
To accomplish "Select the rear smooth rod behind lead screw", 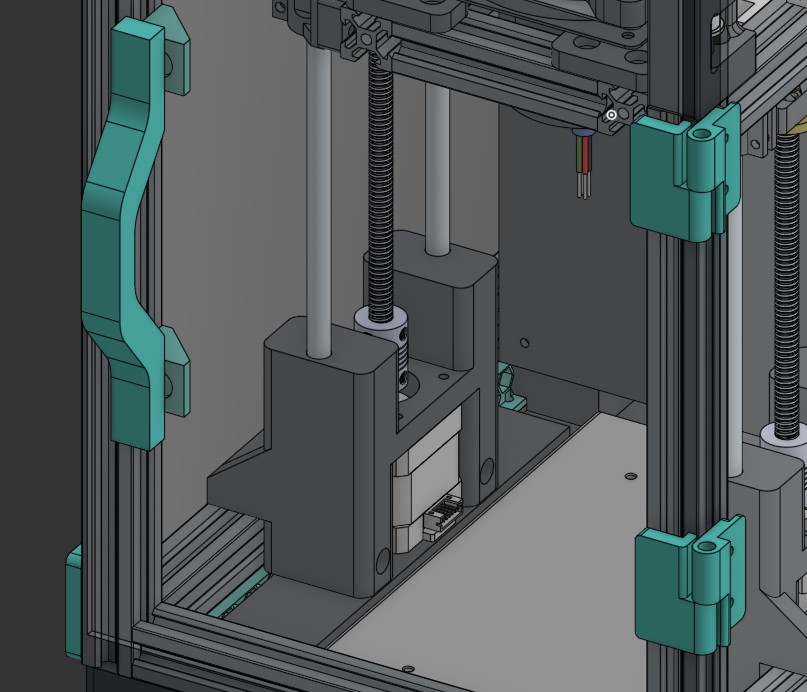I will coord(437,169).
